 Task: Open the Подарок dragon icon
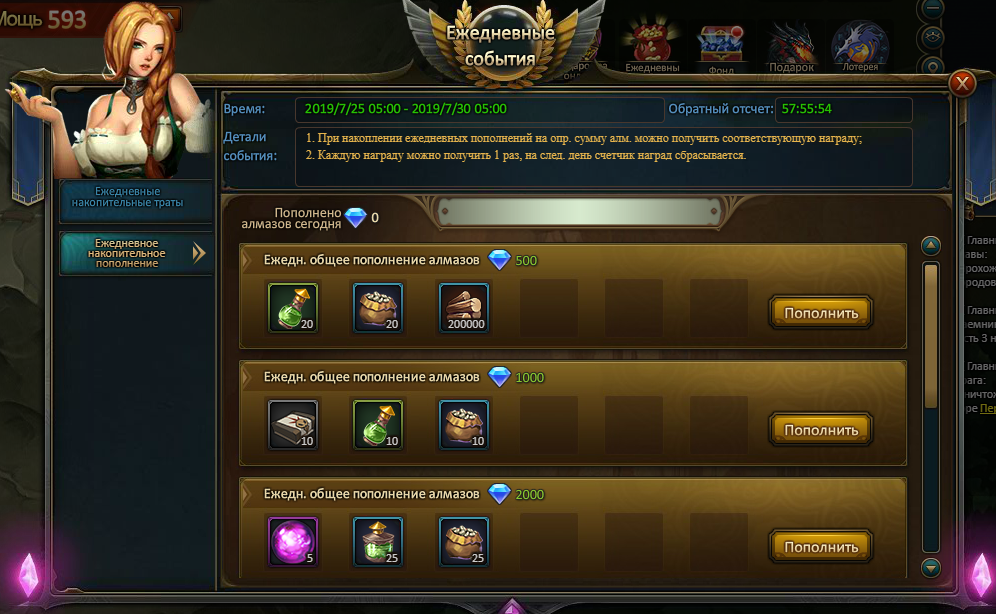(x=791, y=47)
